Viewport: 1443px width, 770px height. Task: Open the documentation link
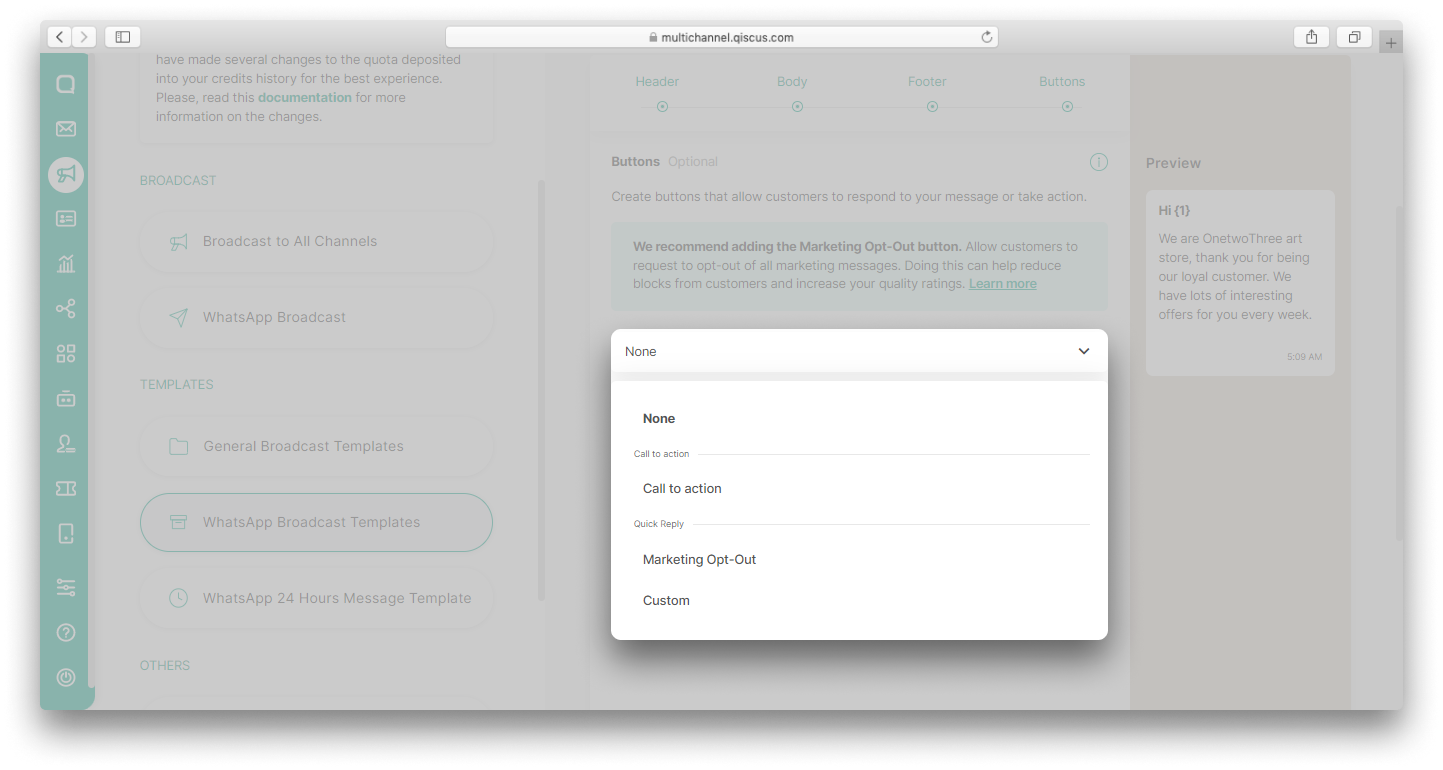pos(305,97)
